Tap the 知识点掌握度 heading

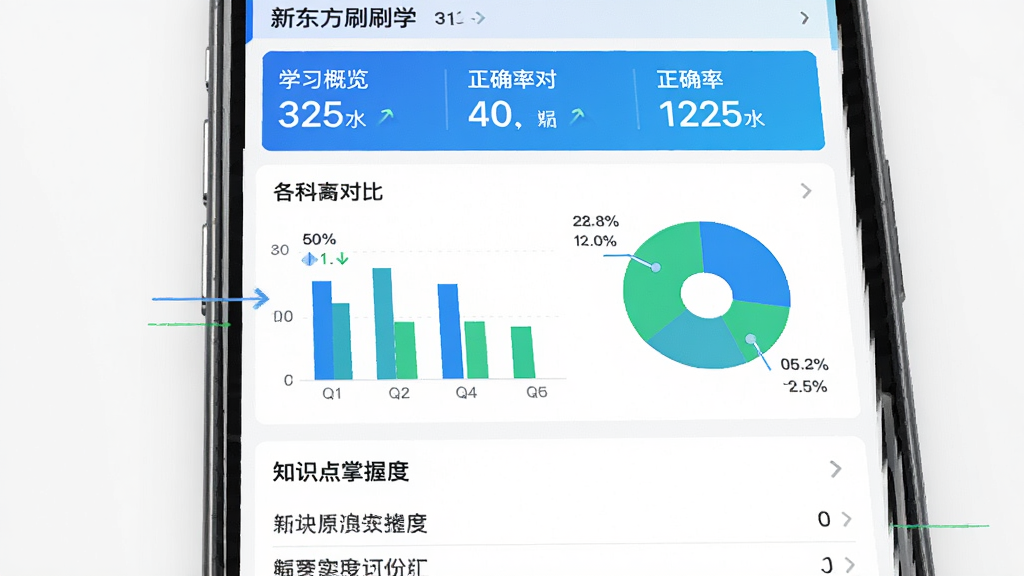340,472
